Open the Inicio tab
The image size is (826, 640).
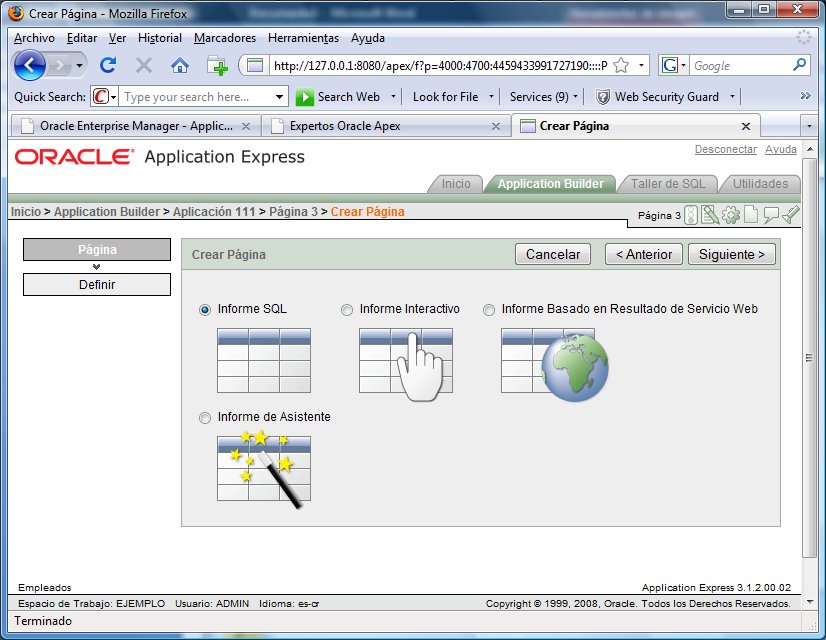[x=456, y=184]
